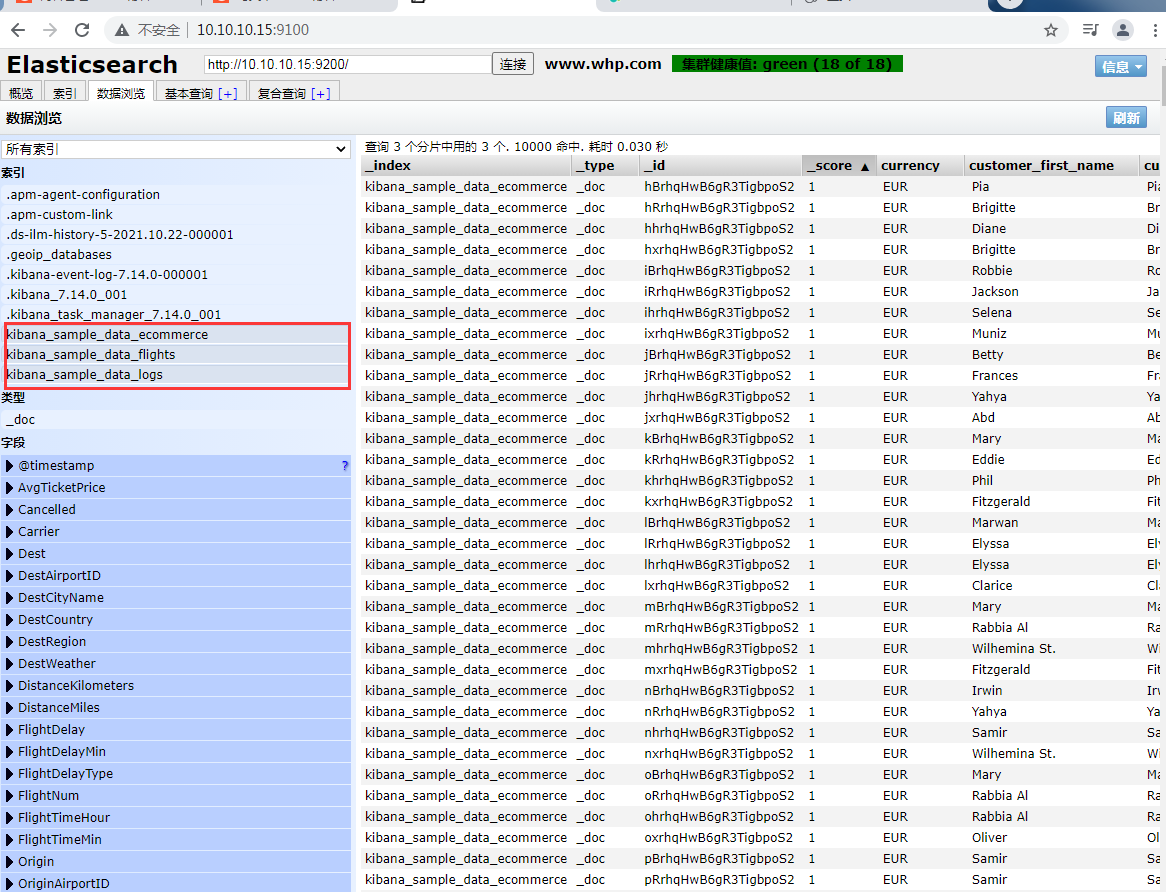The image size is (1166, 892).
Task: Sort by the _type column header
Action: coord(605,166)
